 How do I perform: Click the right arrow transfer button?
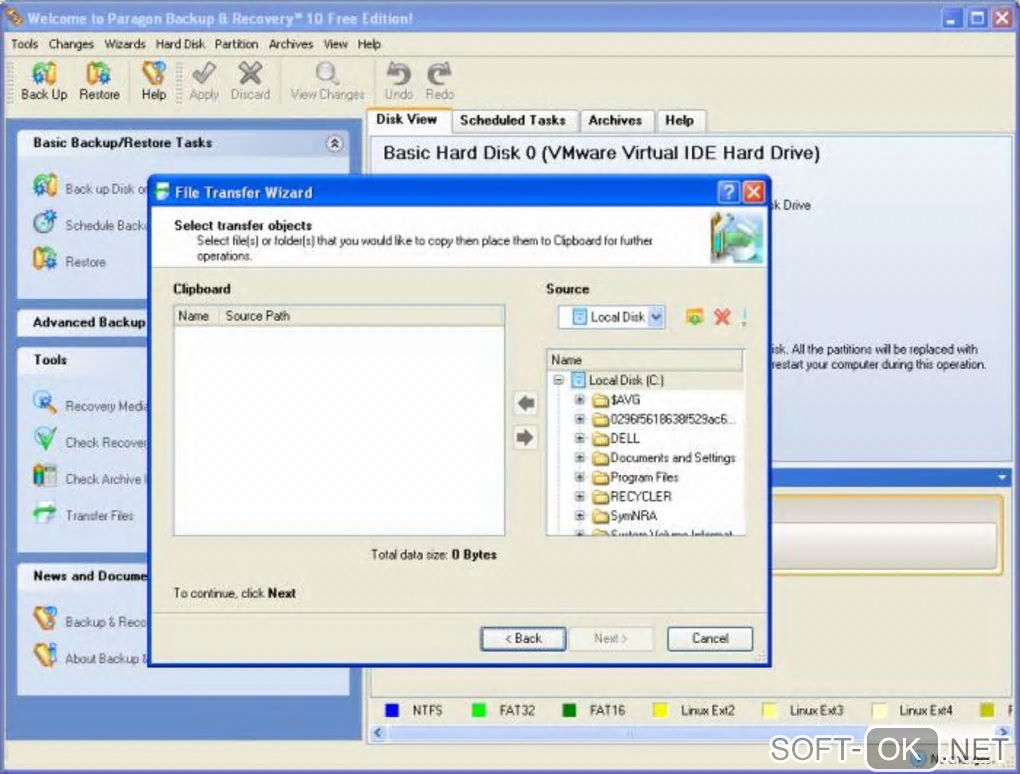526,437
